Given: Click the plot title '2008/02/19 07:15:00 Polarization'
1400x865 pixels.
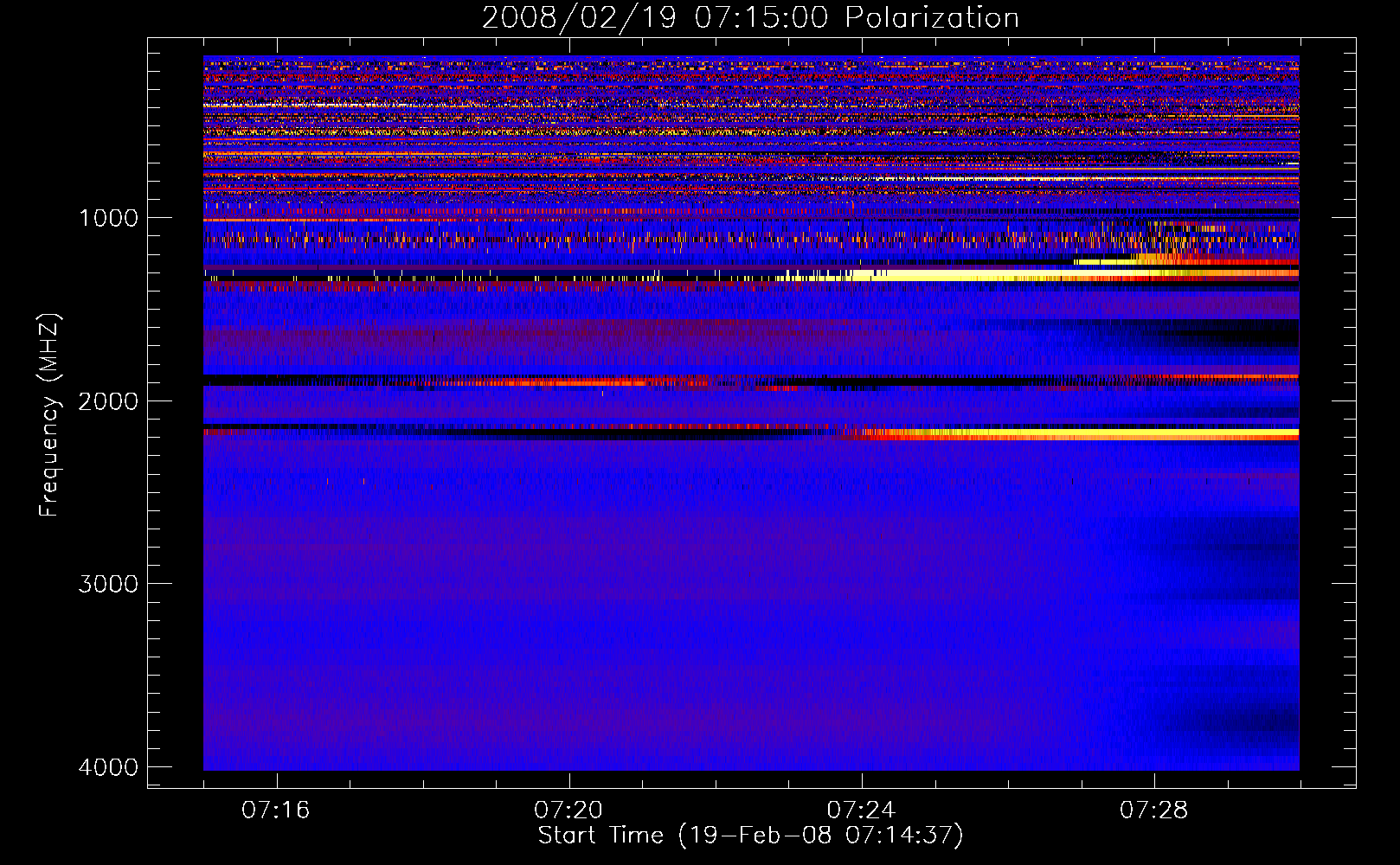Looking at the screenshot, I should point(750,17).
